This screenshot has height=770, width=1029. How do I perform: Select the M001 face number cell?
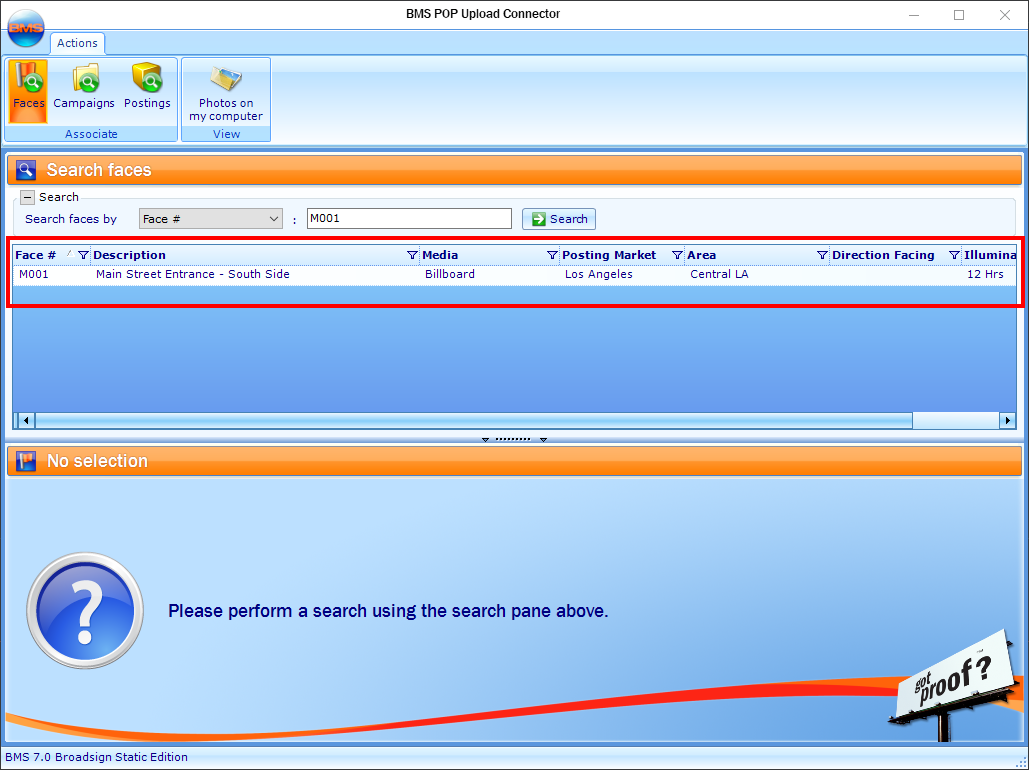click(33, 274)
